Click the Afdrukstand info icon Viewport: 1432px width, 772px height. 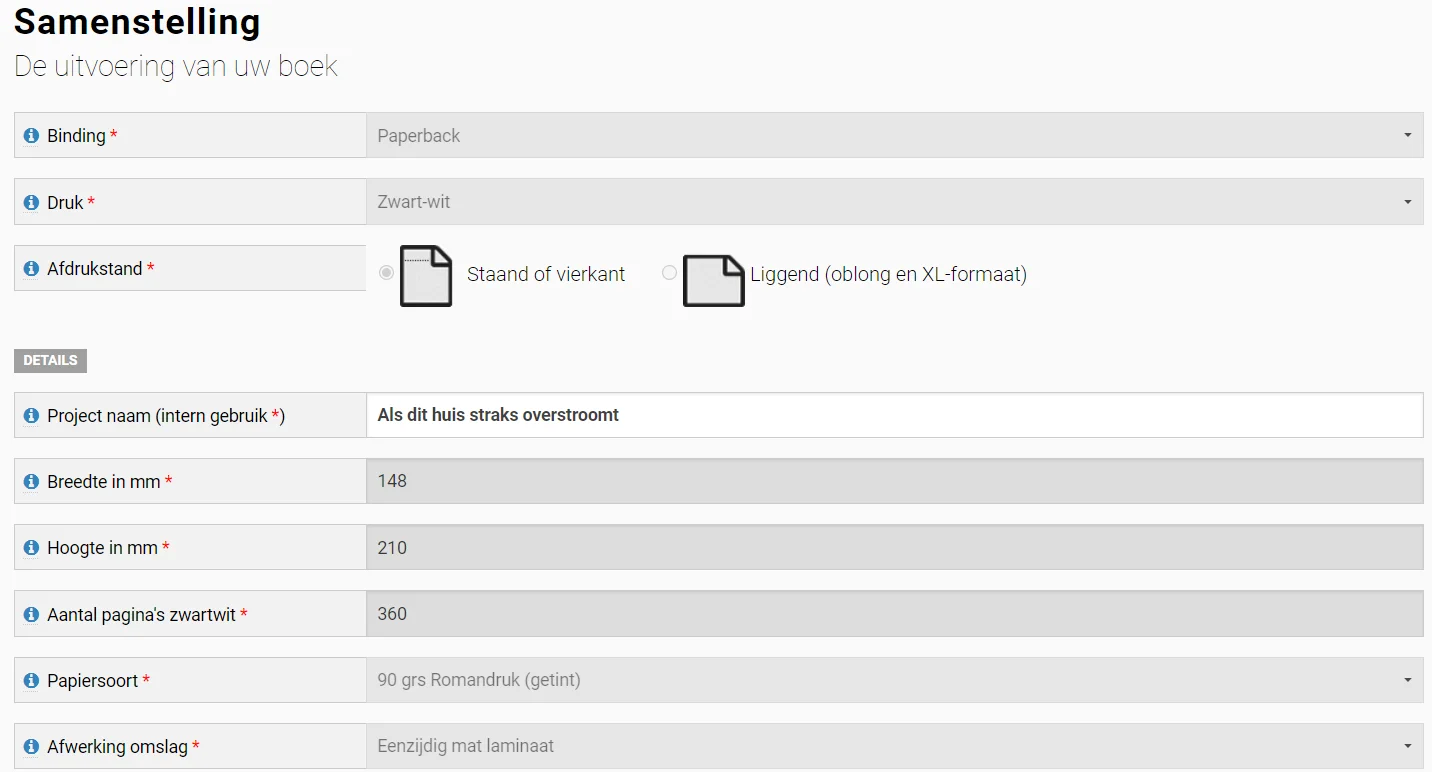31,269
